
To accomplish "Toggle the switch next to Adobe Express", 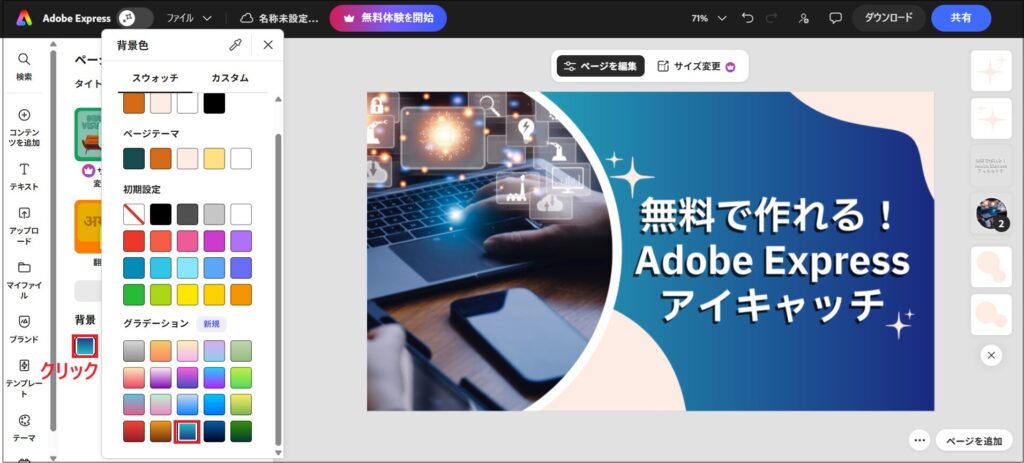I will [135, 18].
